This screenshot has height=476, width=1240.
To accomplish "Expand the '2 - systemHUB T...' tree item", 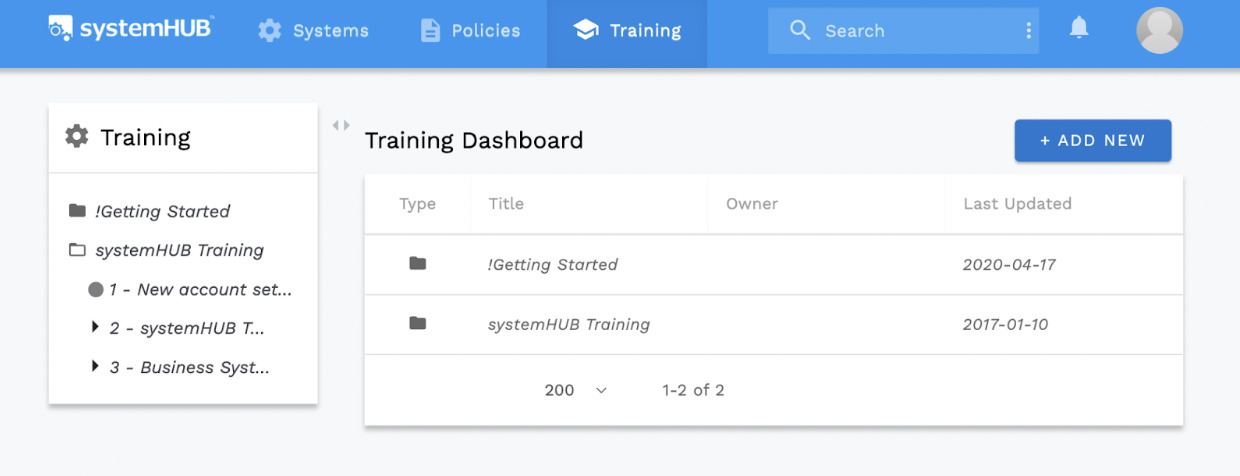I will 95,327.
